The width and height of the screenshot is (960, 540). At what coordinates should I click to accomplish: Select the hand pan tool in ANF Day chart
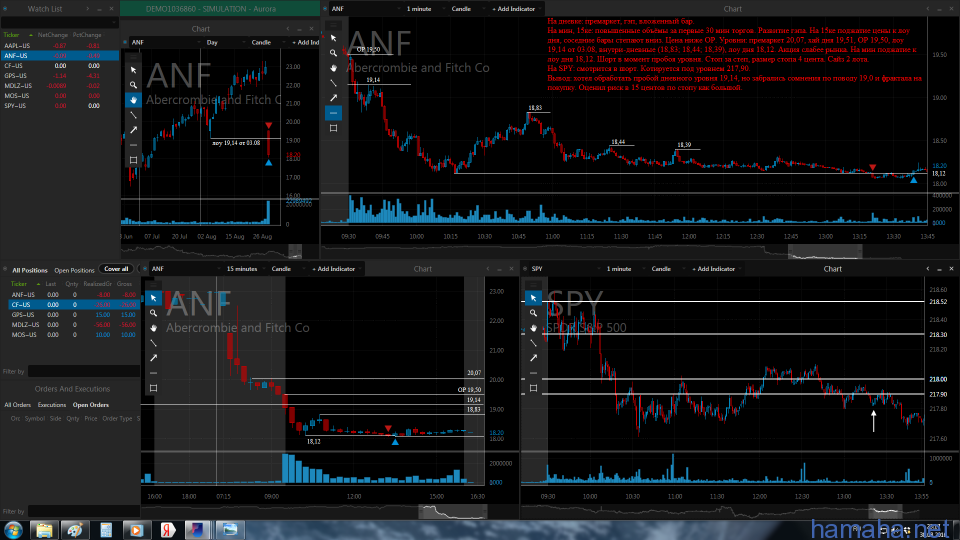coord(133,100)
